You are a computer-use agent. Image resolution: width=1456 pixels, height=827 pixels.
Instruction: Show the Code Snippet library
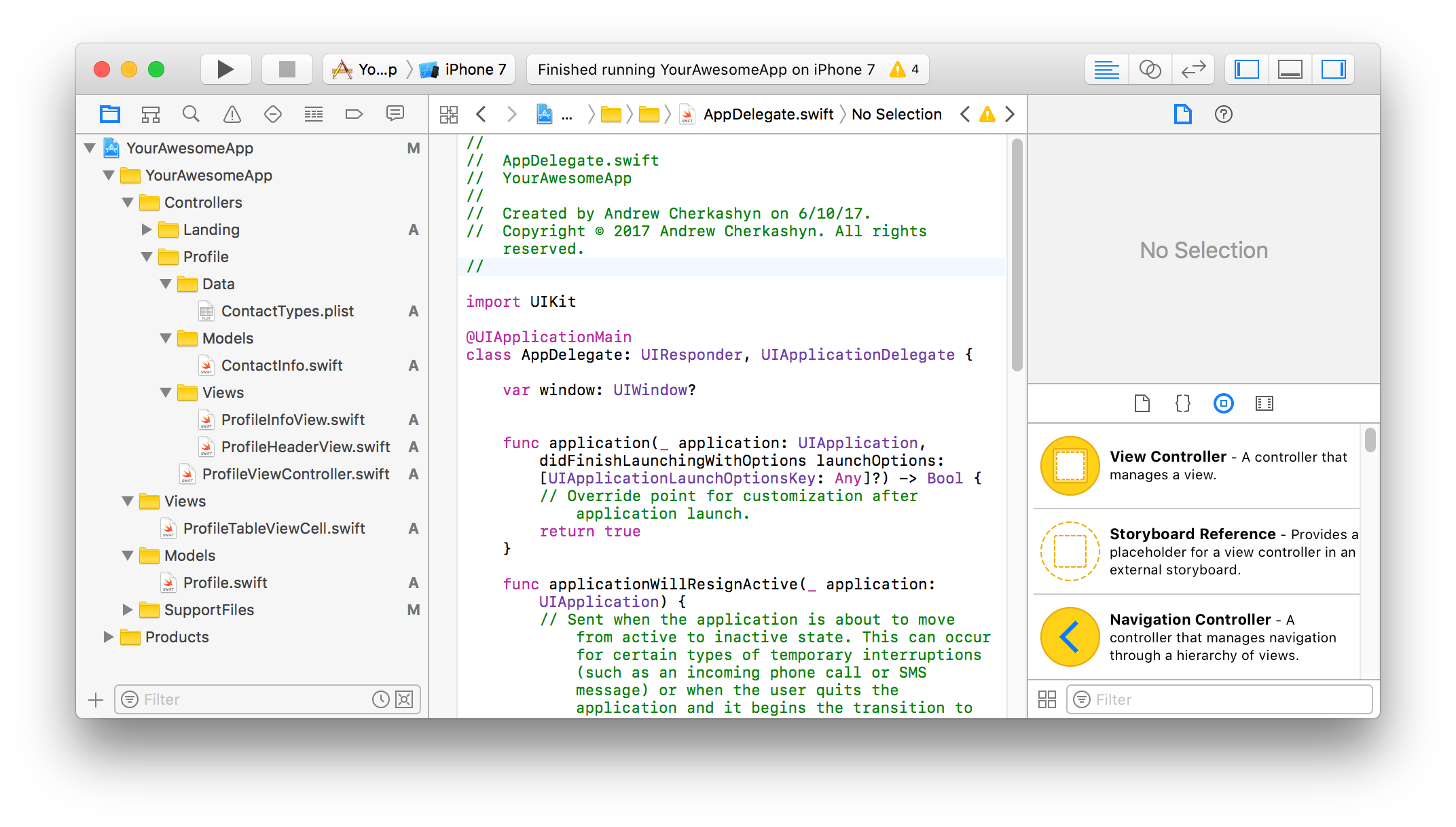tap(1183, 403)
